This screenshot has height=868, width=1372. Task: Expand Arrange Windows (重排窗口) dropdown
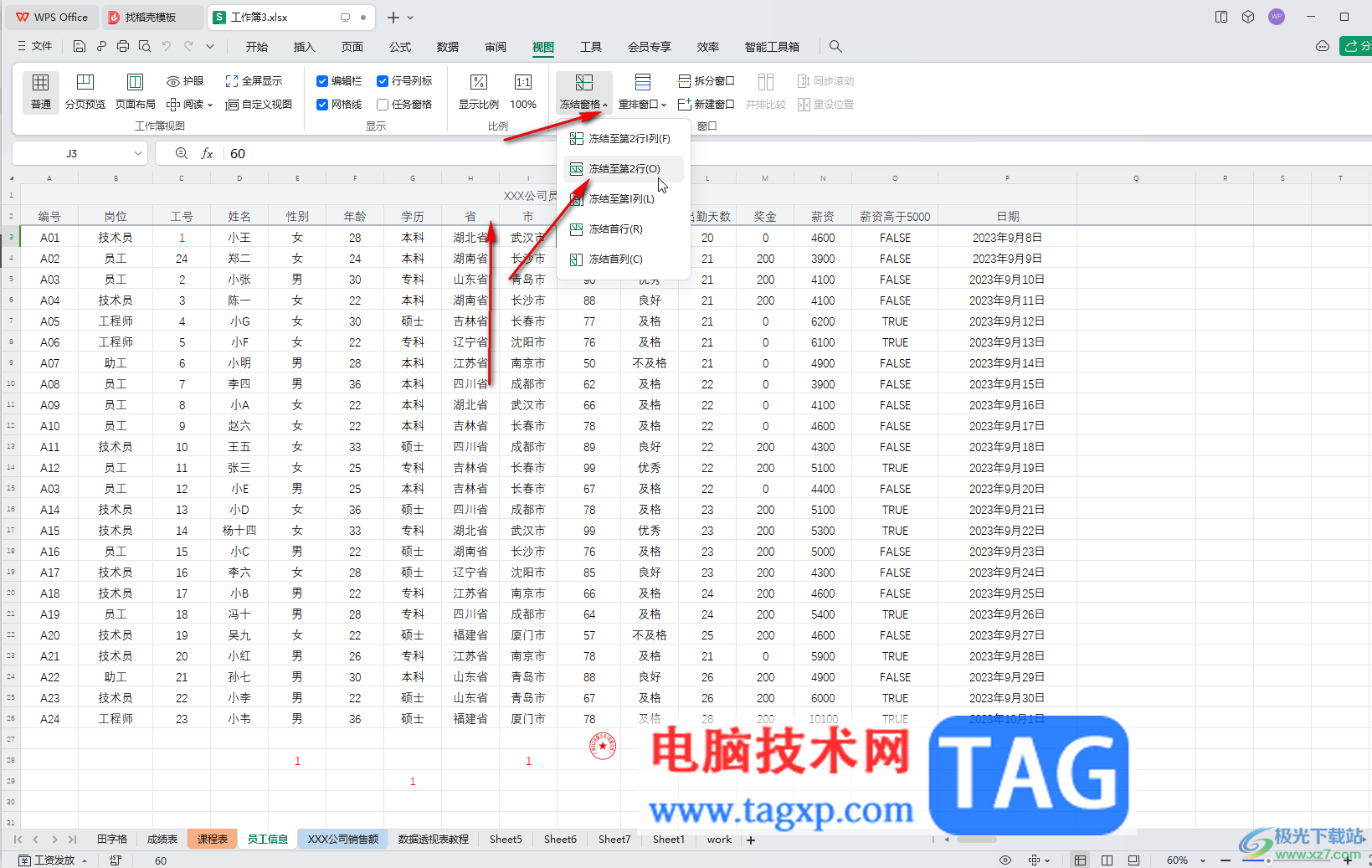click(x=642, y=105)
